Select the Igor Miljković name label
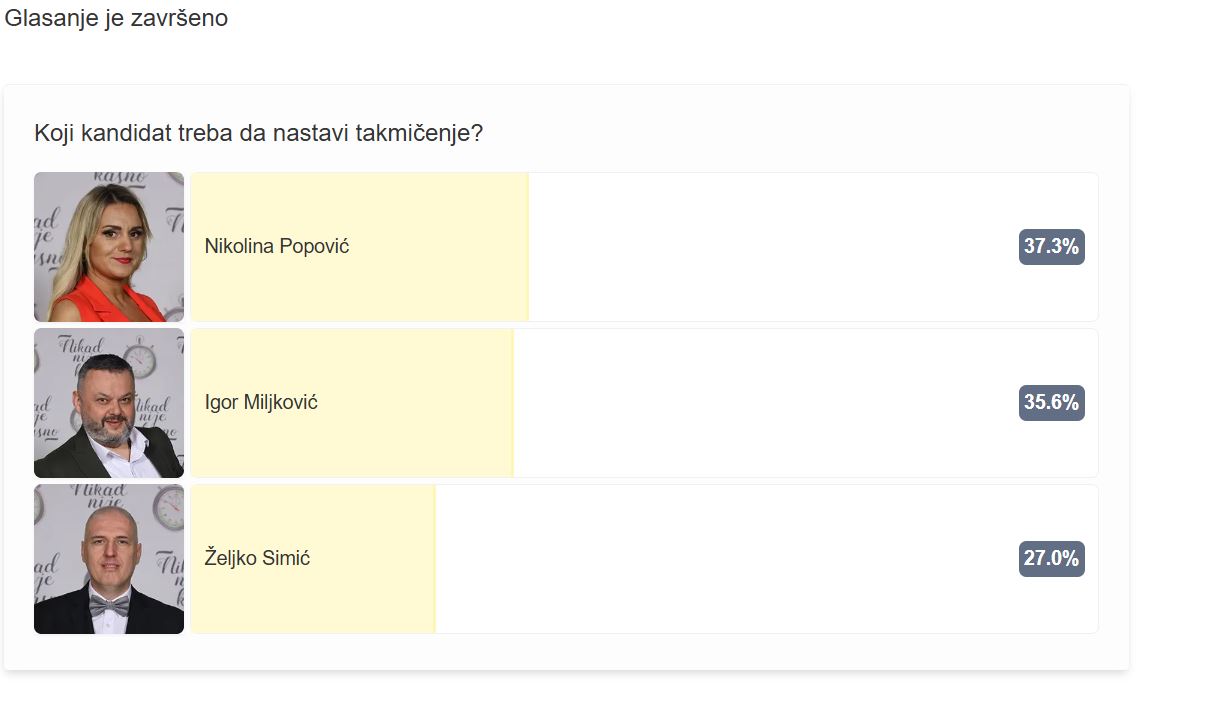The width and height of the screenshot is (1231, 717). 261,403
